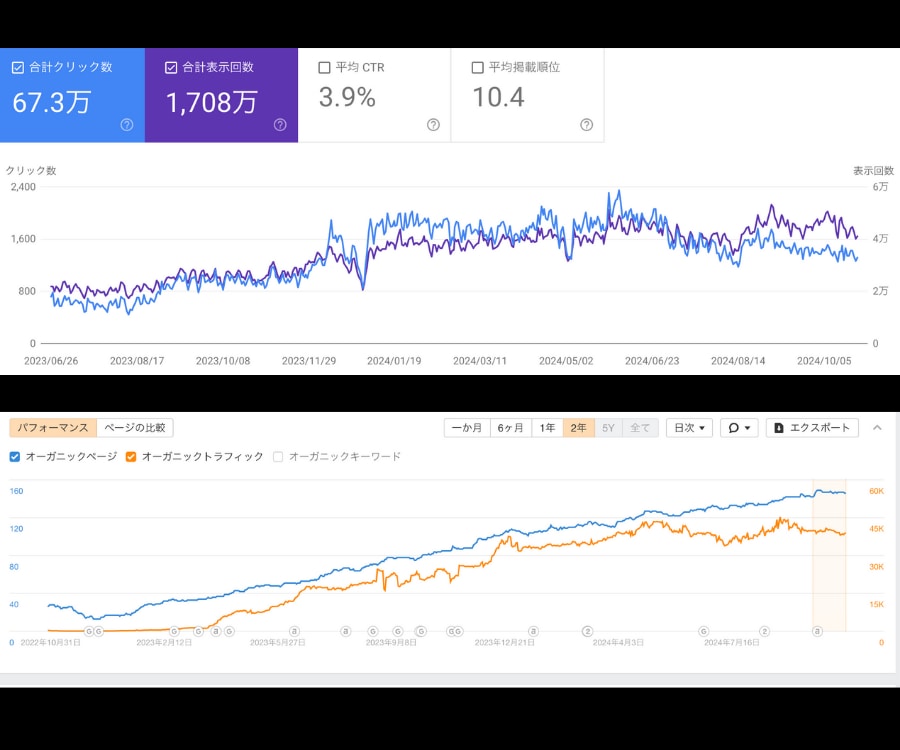Open help icon on 合計表示回数 card
This screenshot has width=900, height=750.
pyautogui.click(x=280, y=125)
